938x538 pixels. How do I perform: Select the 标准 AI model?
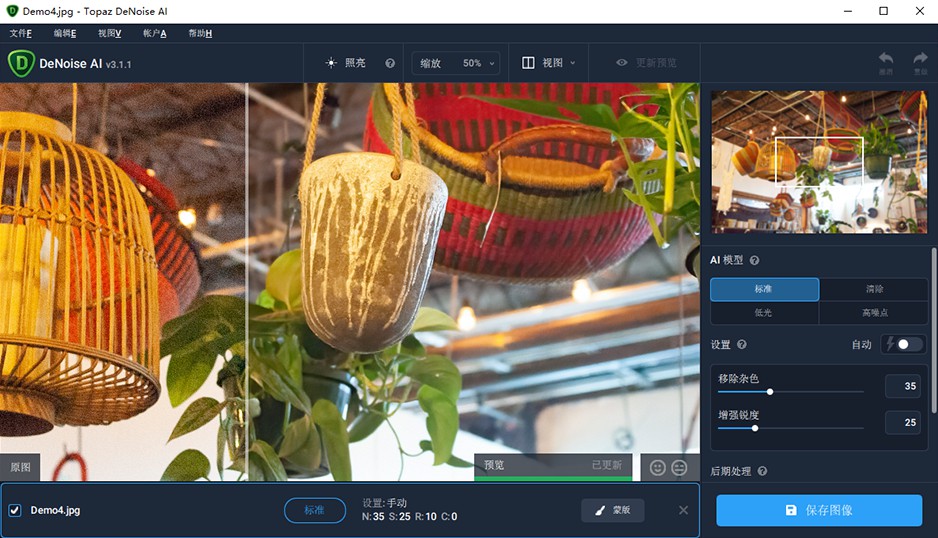[765, 289]
